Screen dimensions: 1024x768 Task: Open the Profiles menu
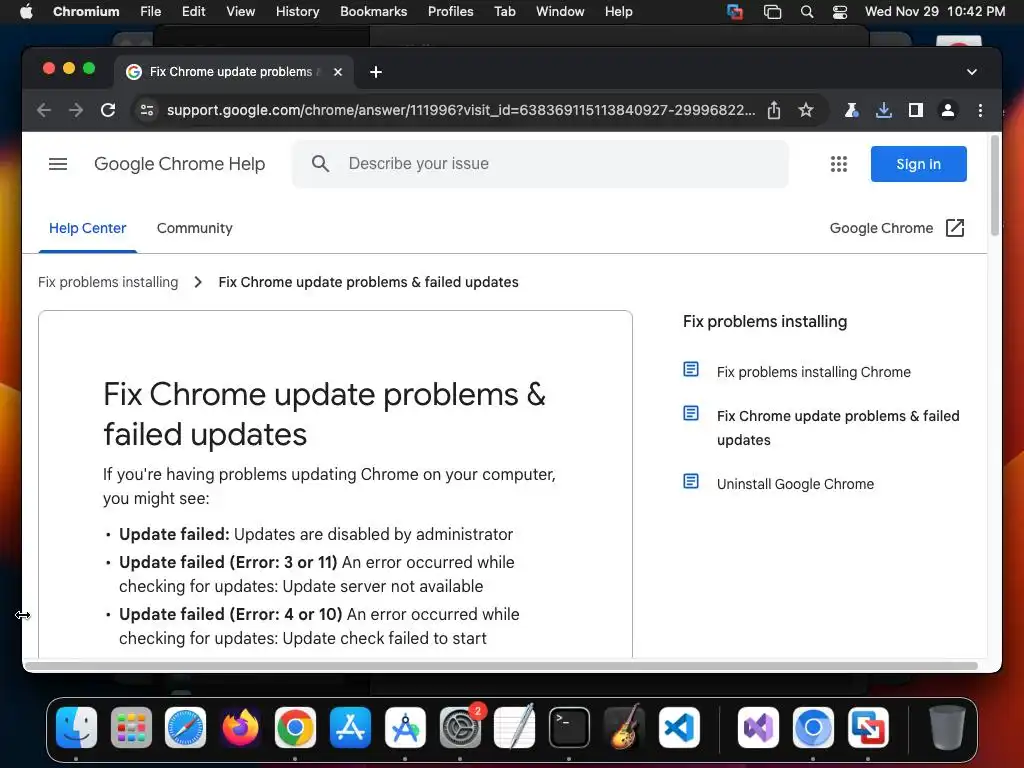451,12
